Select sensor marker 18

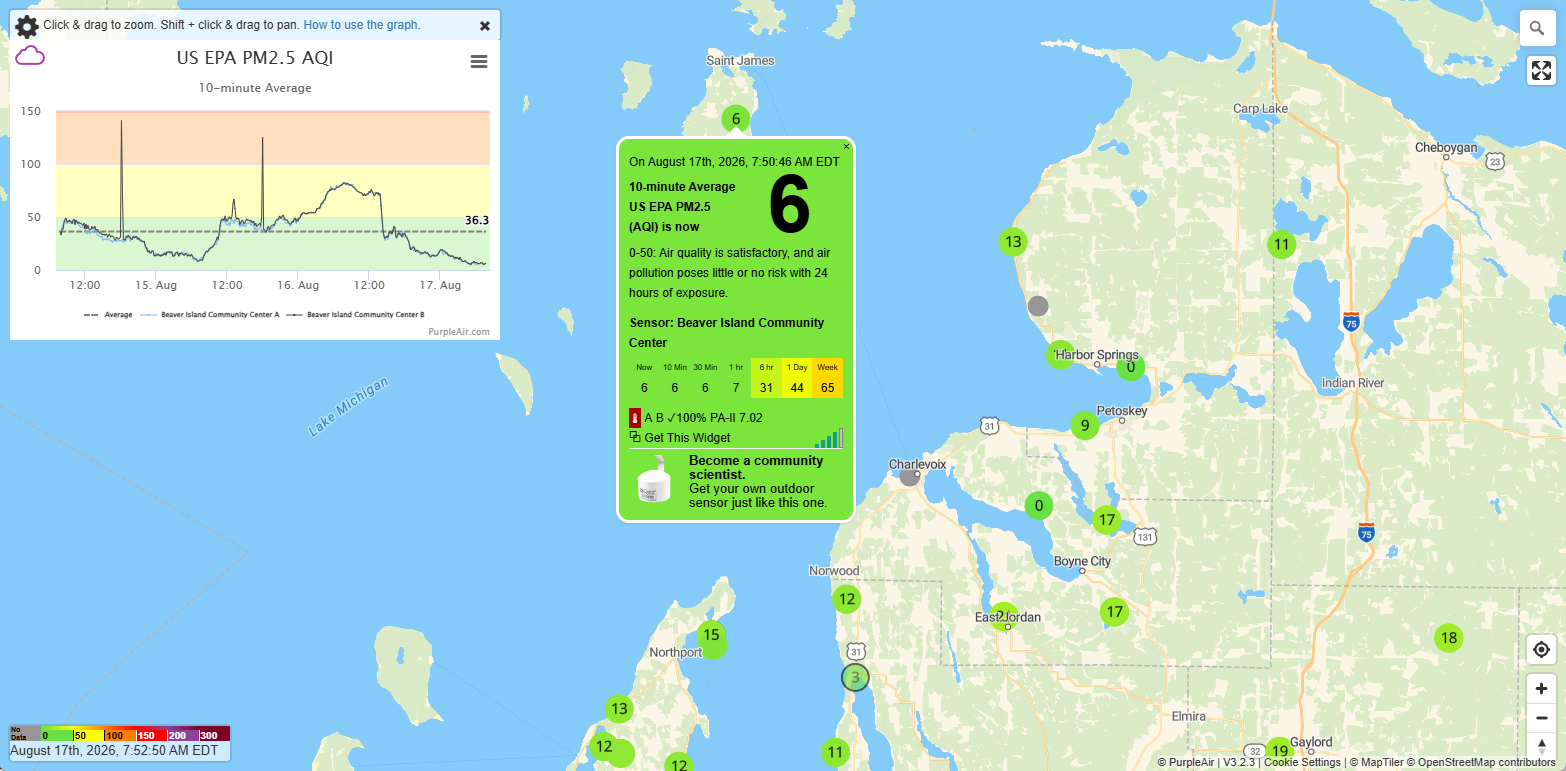click(1448, 638)
